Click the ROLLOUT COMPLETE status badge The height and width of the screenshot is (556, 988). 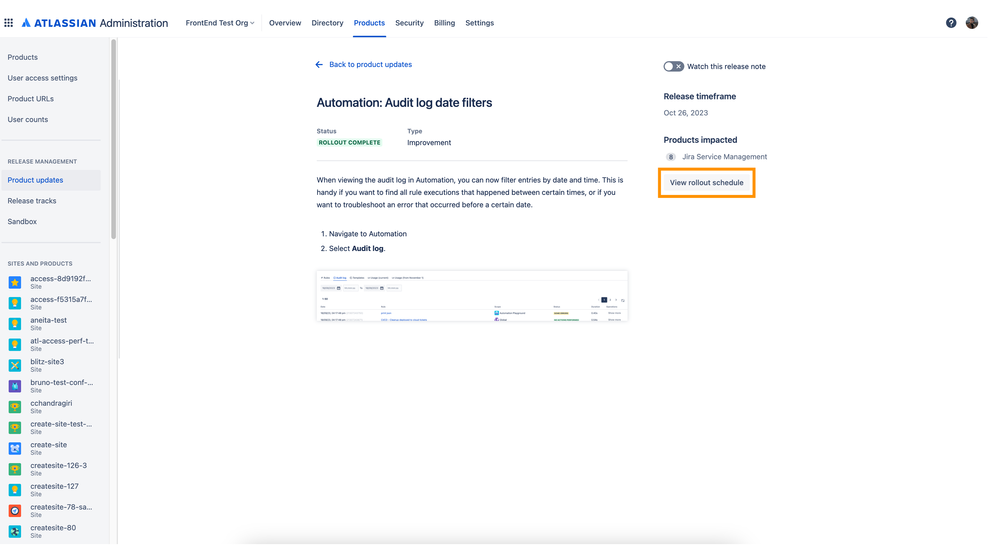pos(349,142)
